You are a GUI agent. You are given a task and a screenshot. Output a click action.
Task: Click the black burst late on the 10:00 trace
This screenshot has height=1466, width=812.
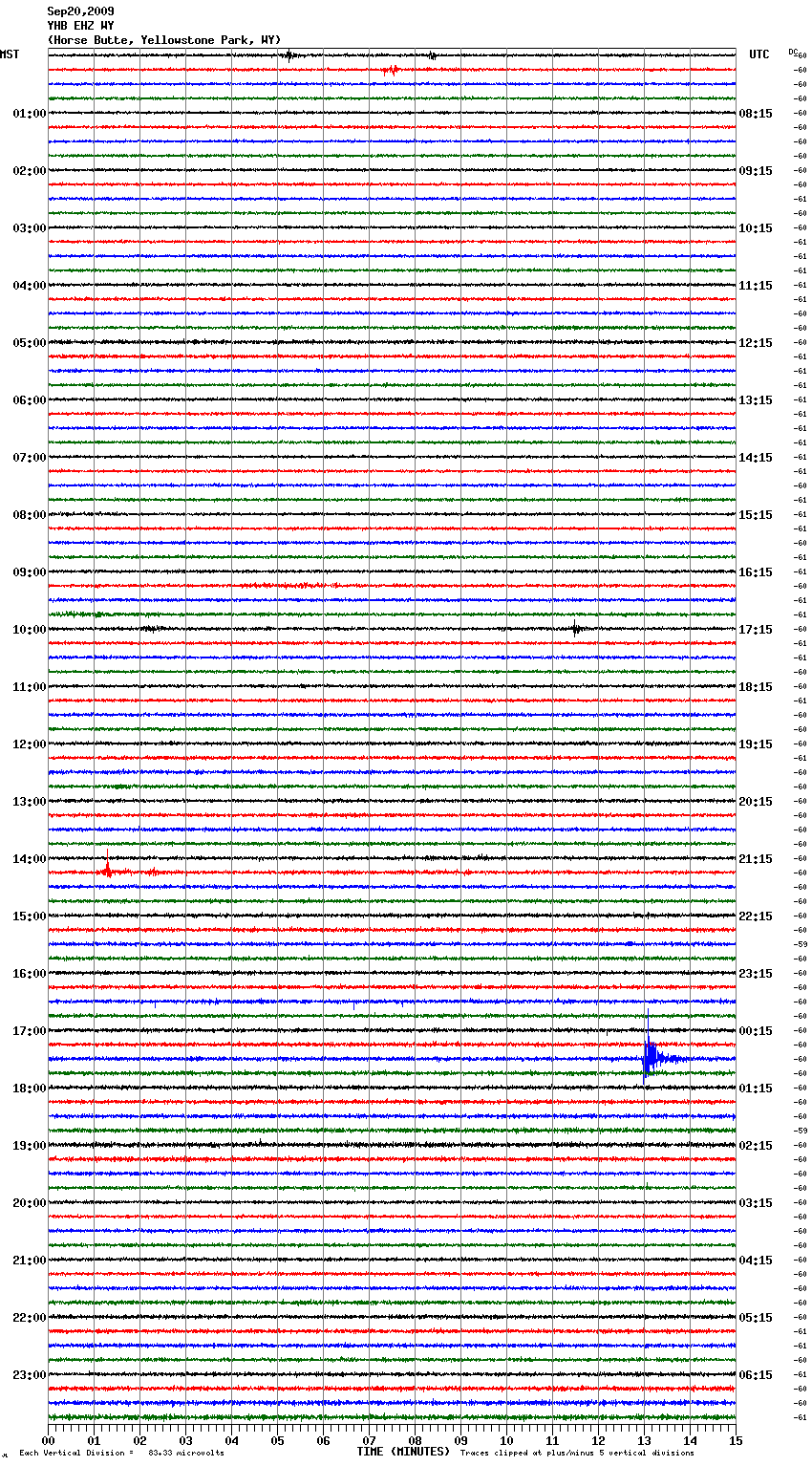[575, 629]
